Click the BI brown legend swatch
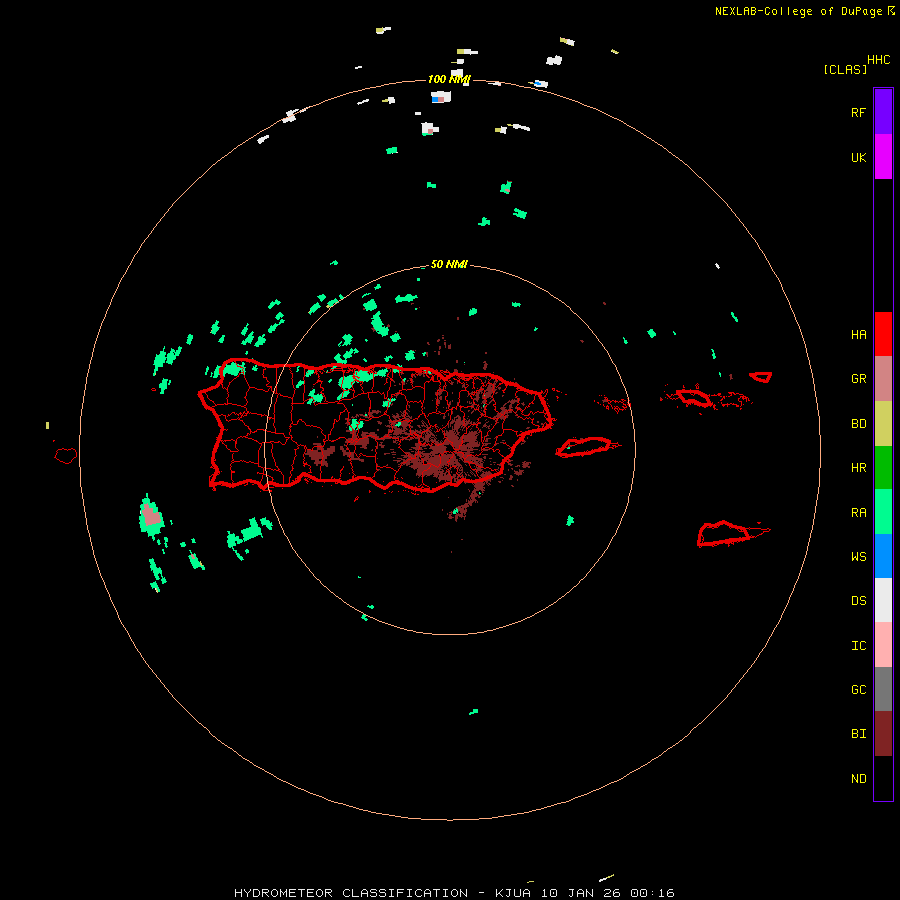900x900 pixels. (x=883, y=734)
